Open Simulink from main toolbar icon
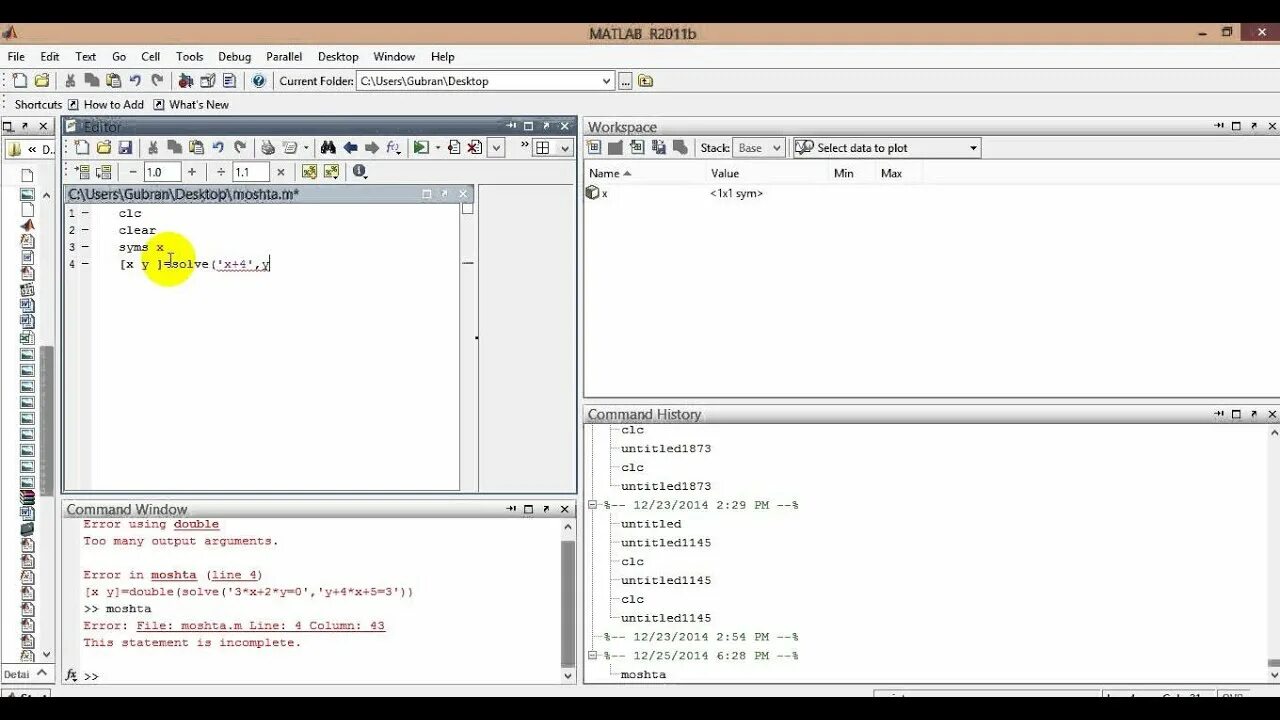1280x720 pixels. click(x=186, y=81)
